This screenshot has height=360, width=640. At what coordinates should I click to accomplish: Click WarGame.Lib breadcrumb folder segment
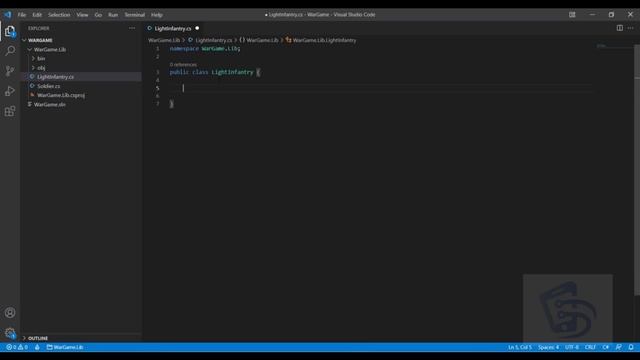[x=164, y=40]
